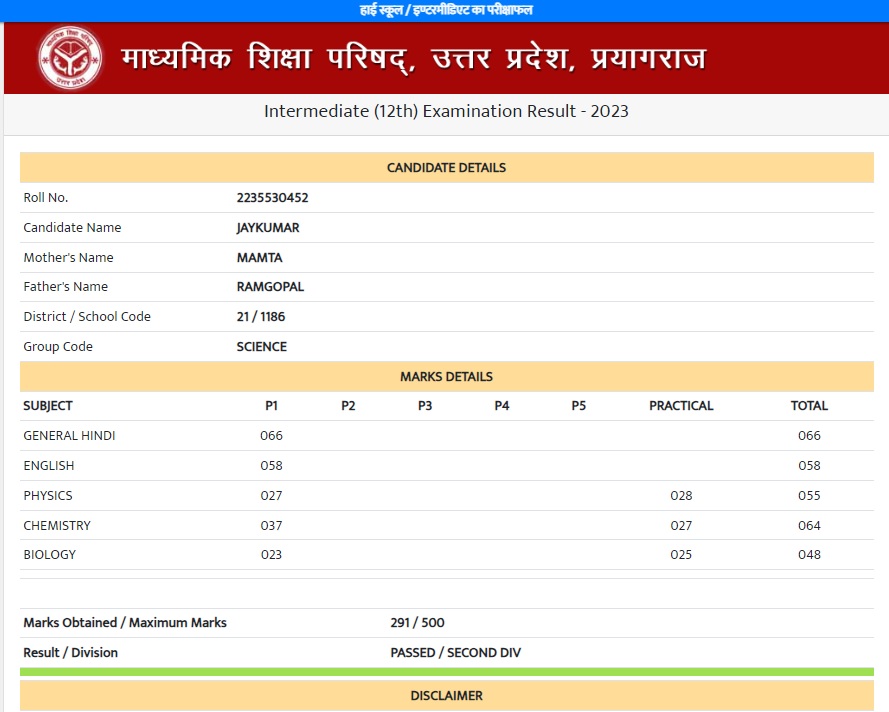Screen dimensions: 889x712
Task: Click the P3 column header
Action: pos(425,406)
